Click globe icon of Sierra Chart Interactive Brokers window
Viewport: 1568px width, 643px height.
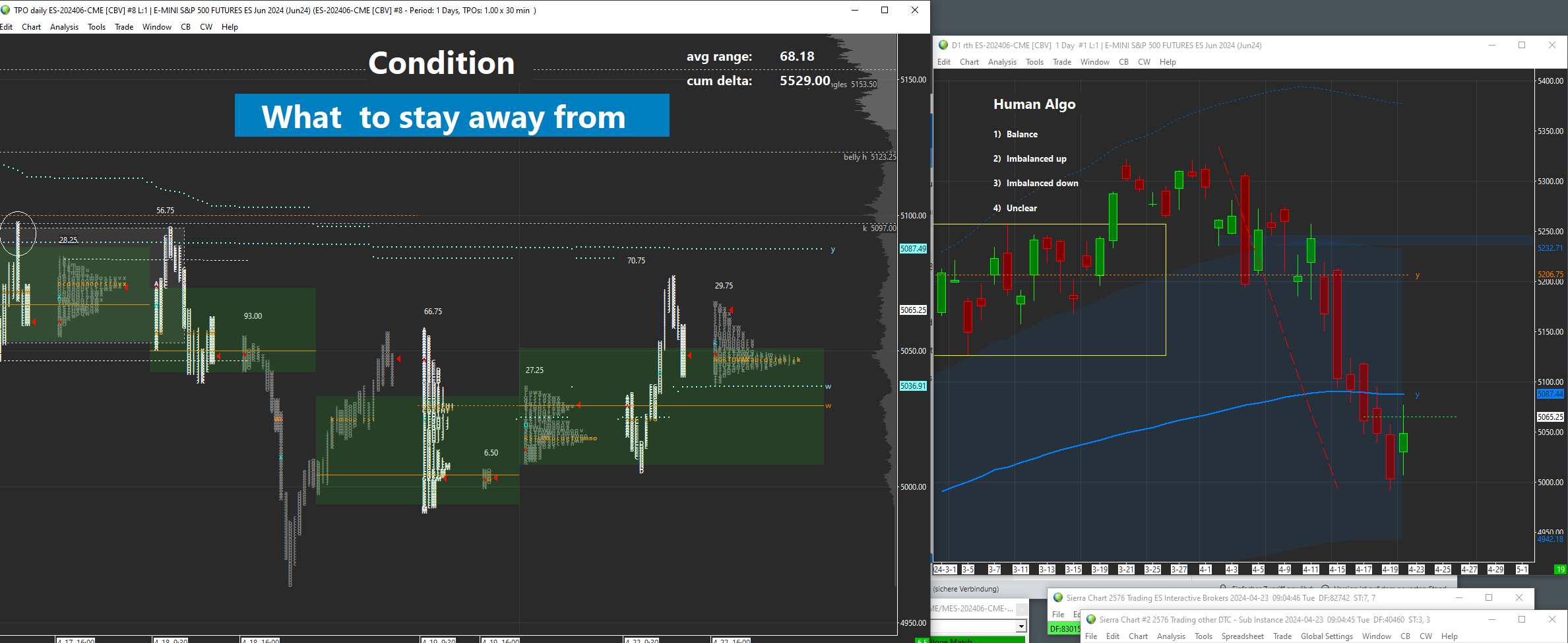click(x=1058, y=597)
